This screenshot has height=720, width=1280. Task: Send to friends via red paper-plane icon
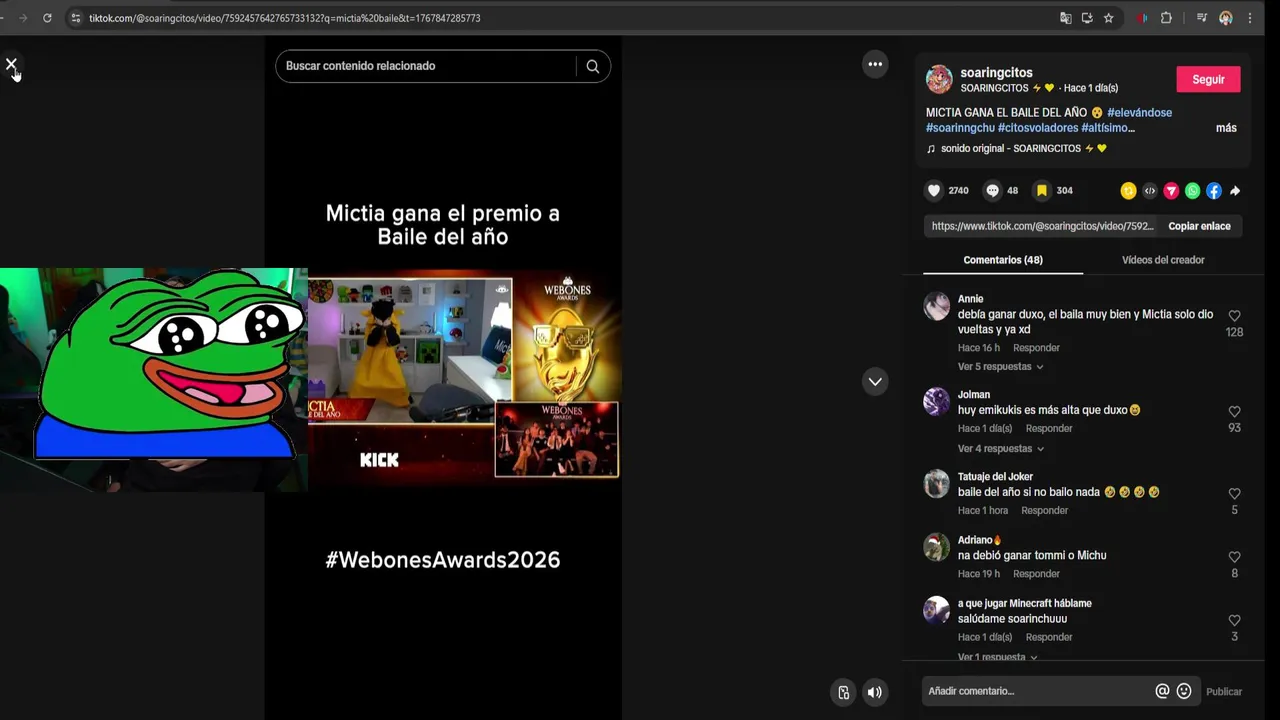pyautogui.click(x=1171, y=191)
